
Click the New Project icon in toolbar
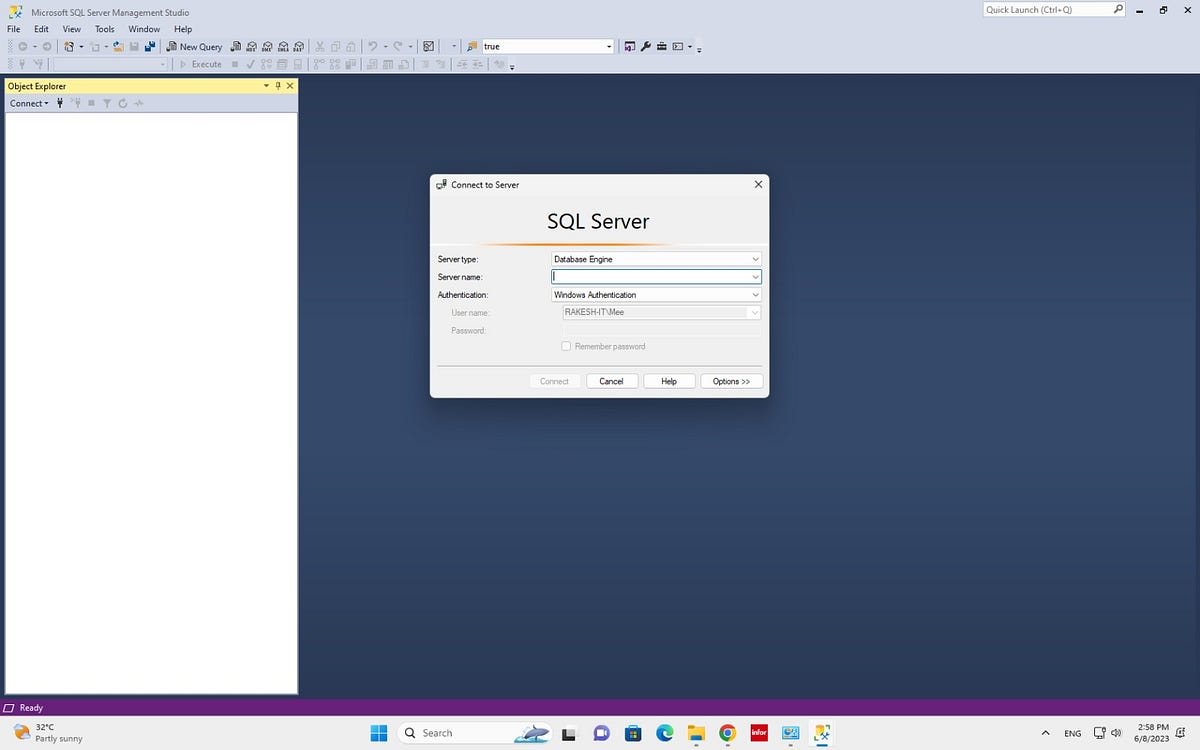tap(68, 46)
